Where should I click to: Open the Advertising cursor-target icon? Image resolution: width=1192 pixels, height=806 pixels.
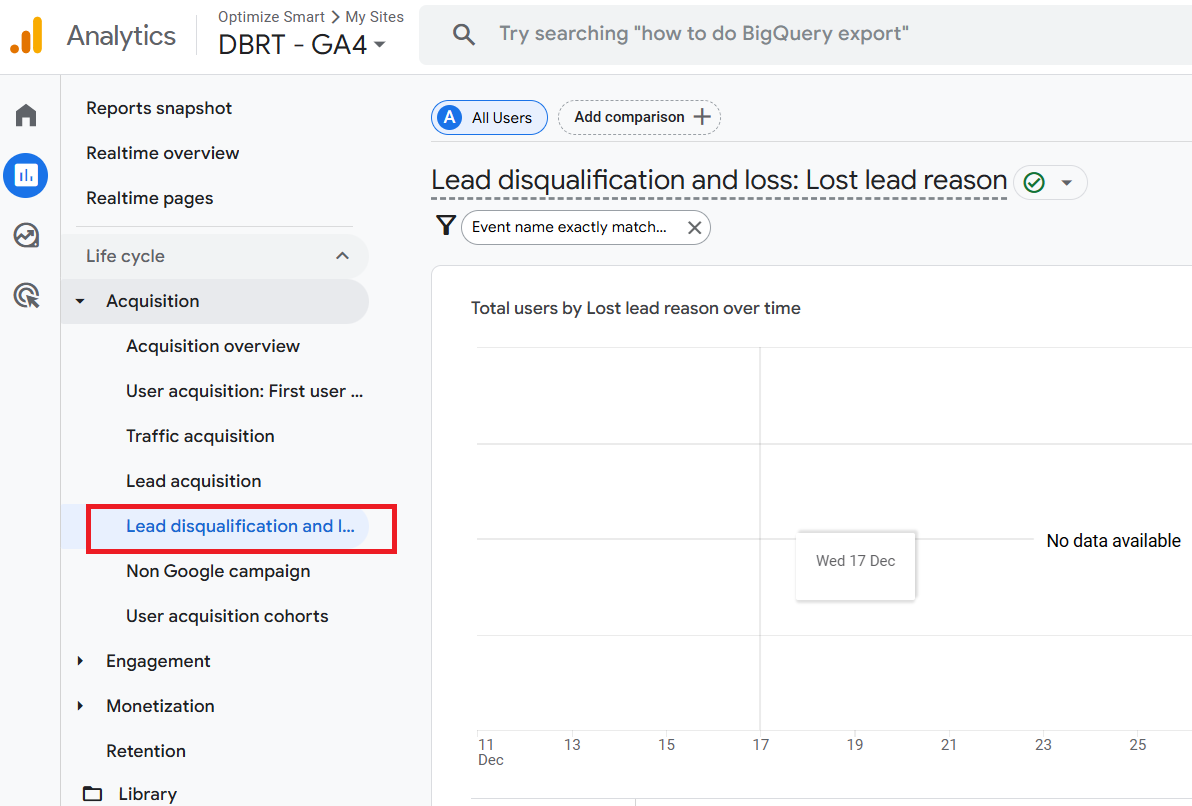[x=26, y=296]
